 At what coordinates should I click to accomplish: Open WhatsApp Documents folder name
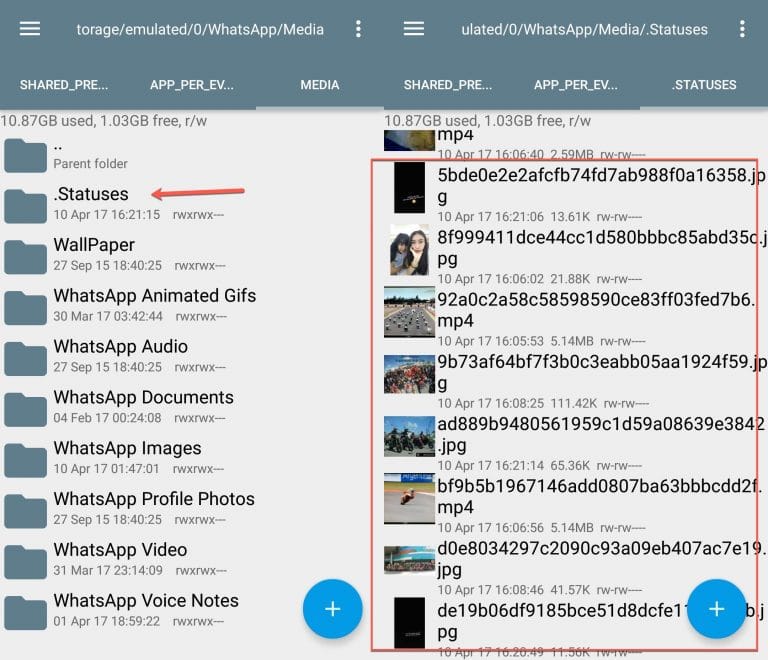144,398
